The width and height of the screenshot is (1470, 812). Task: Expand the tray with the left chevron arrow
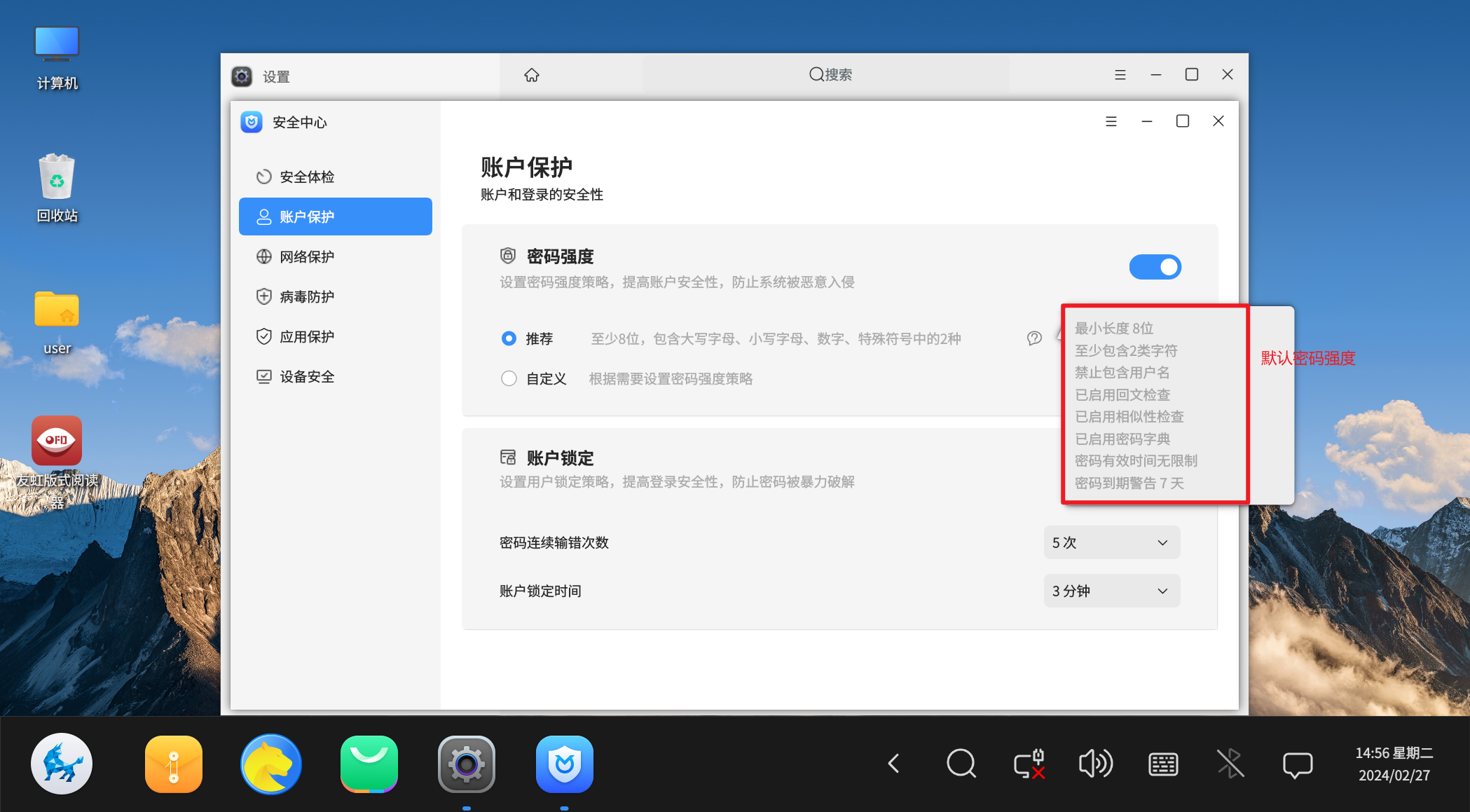click(893, 764)
